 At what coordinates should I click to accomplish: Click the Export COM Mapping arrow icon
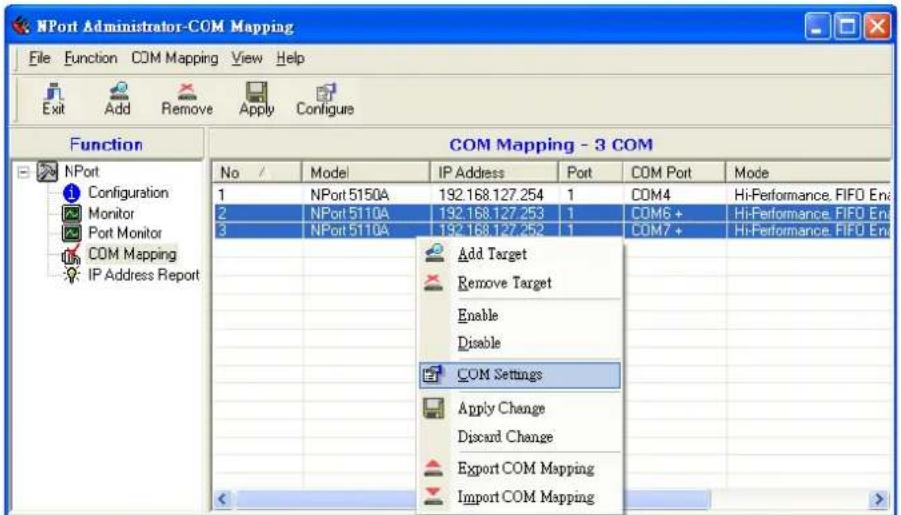point(433,468)
